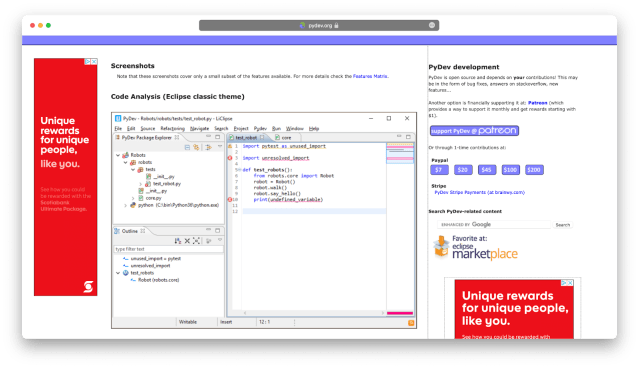Click the Google Search button
This screenshot has width=639, height=368.
(x=562, y=225)
